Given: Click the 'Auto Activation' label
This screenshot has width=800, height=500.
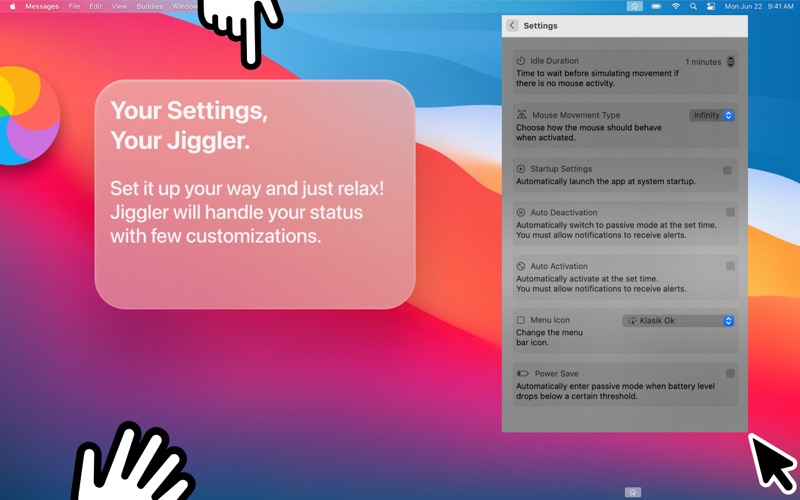Looking at the screenshot, I should tap(559, 266).
